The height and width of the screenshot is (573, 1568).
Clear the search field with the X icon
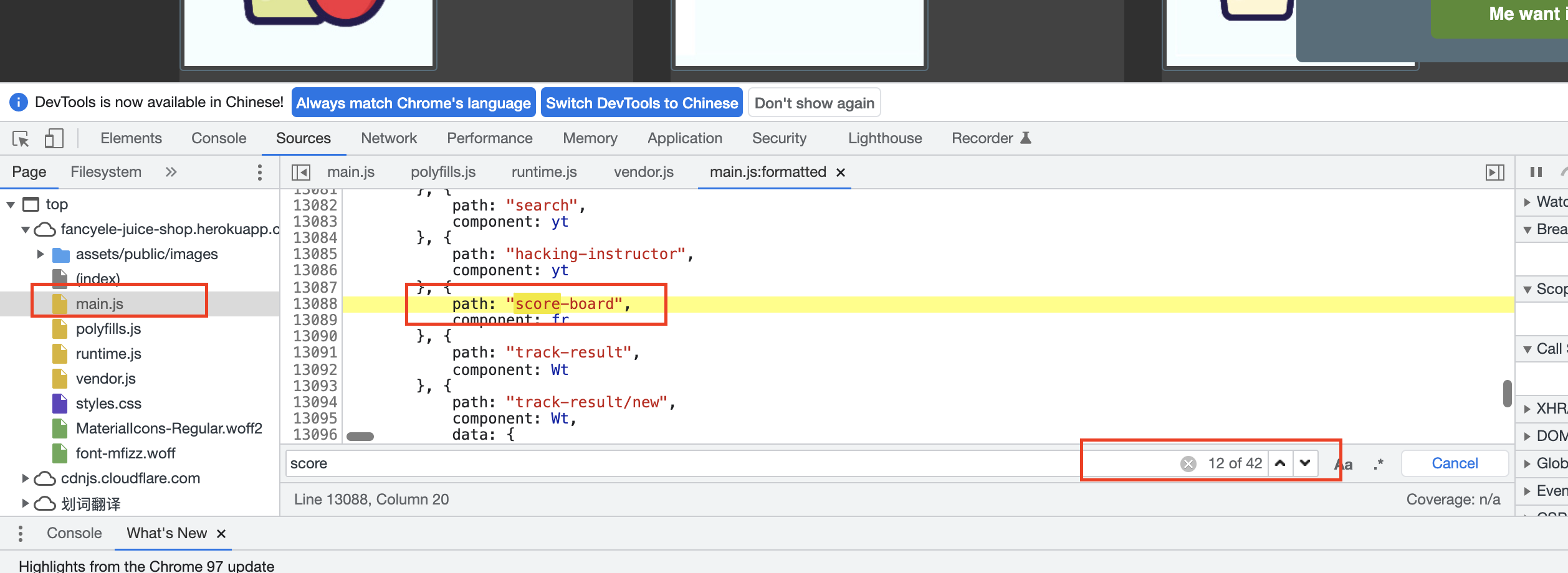(x=1188, y=463)
